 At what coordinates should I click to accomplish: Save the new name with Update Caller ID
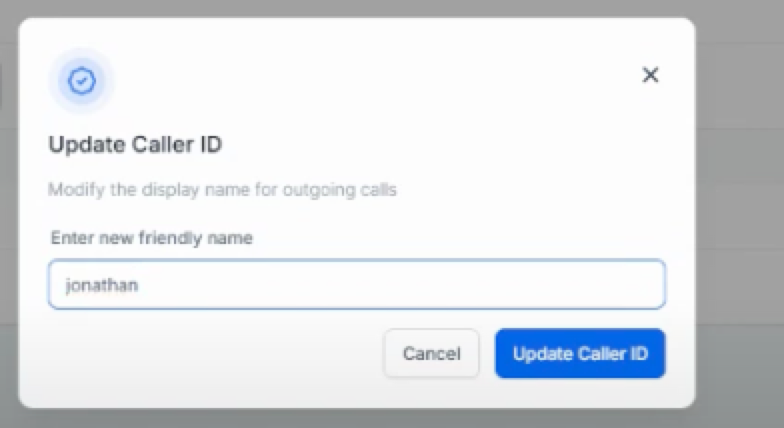pyautogui.click(x=580, y=354)
